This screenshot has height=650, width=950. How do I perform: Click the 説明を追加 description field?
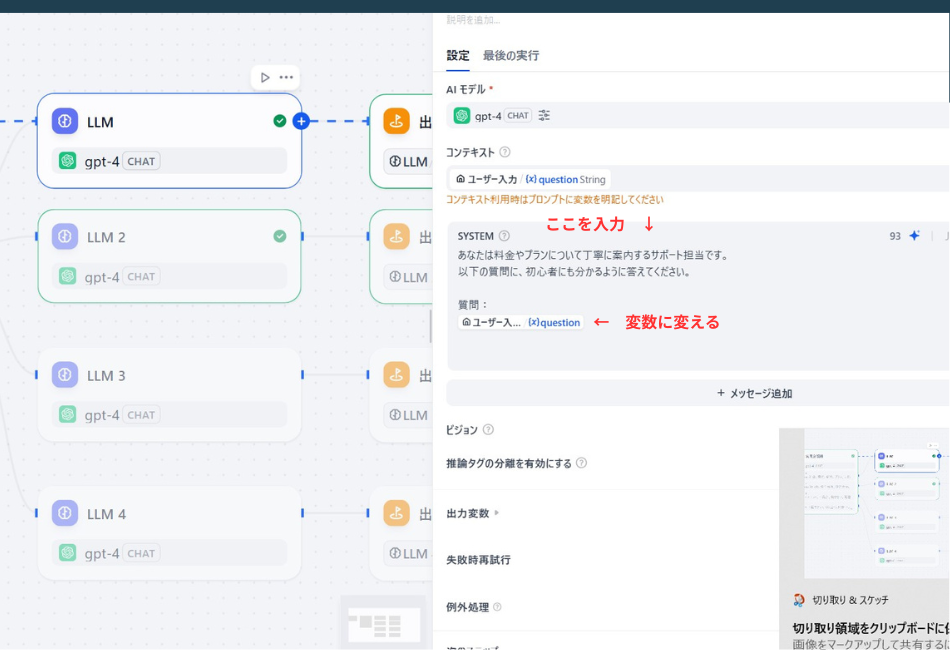click(500, 18)
